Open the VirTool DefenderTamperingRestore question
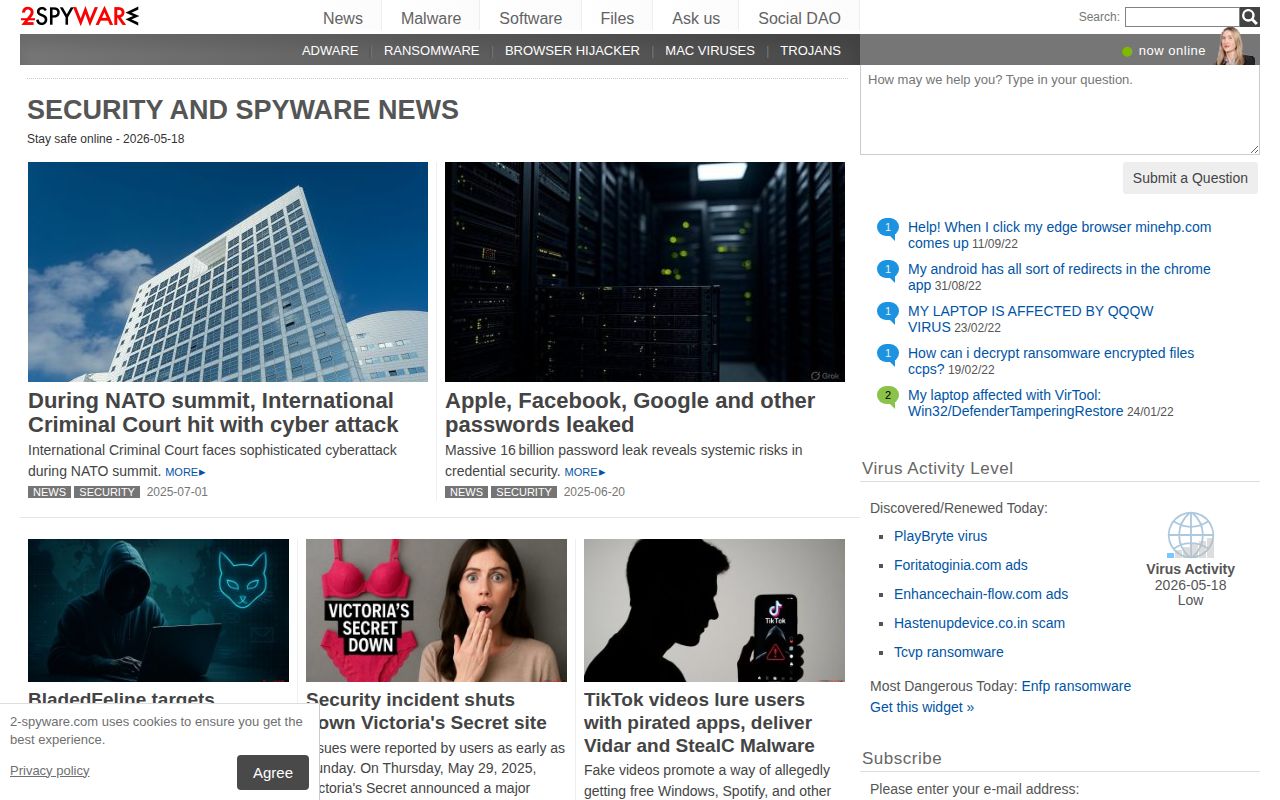Viewport: 1280px width, 800px height. [1015, 403]
